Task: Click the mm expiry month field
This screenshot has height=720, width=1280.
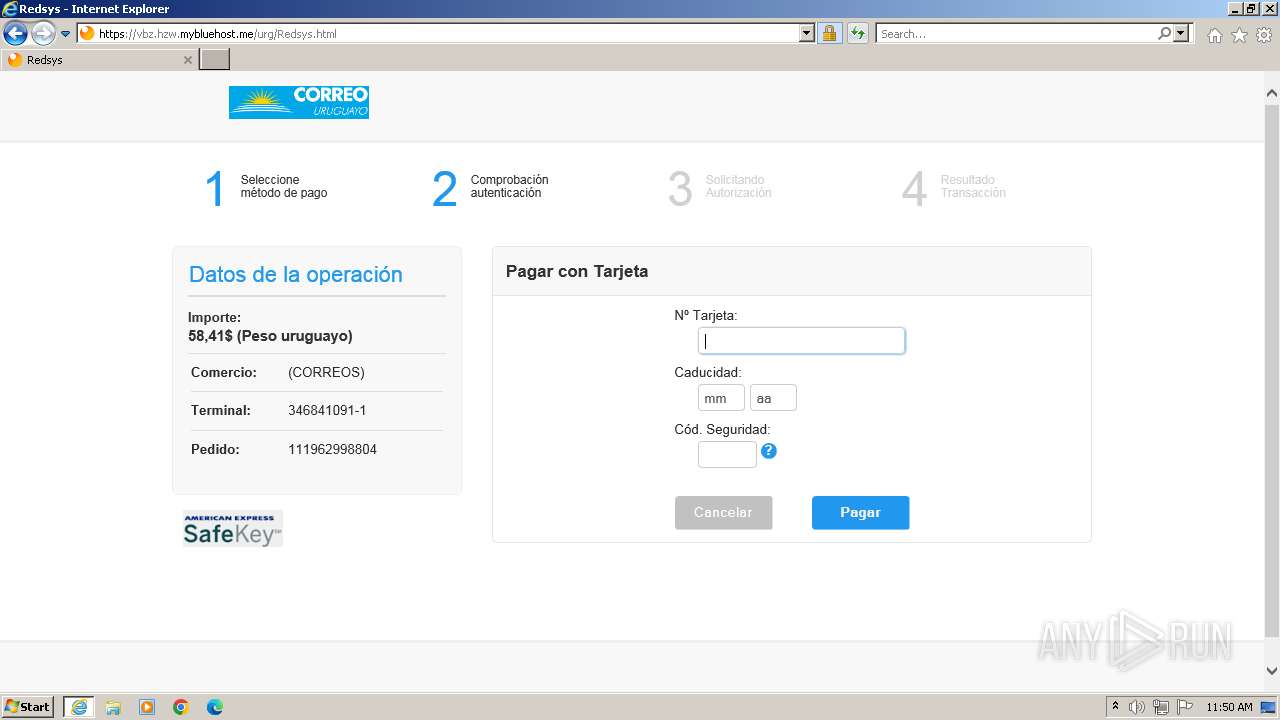Action: pos(721,398)
